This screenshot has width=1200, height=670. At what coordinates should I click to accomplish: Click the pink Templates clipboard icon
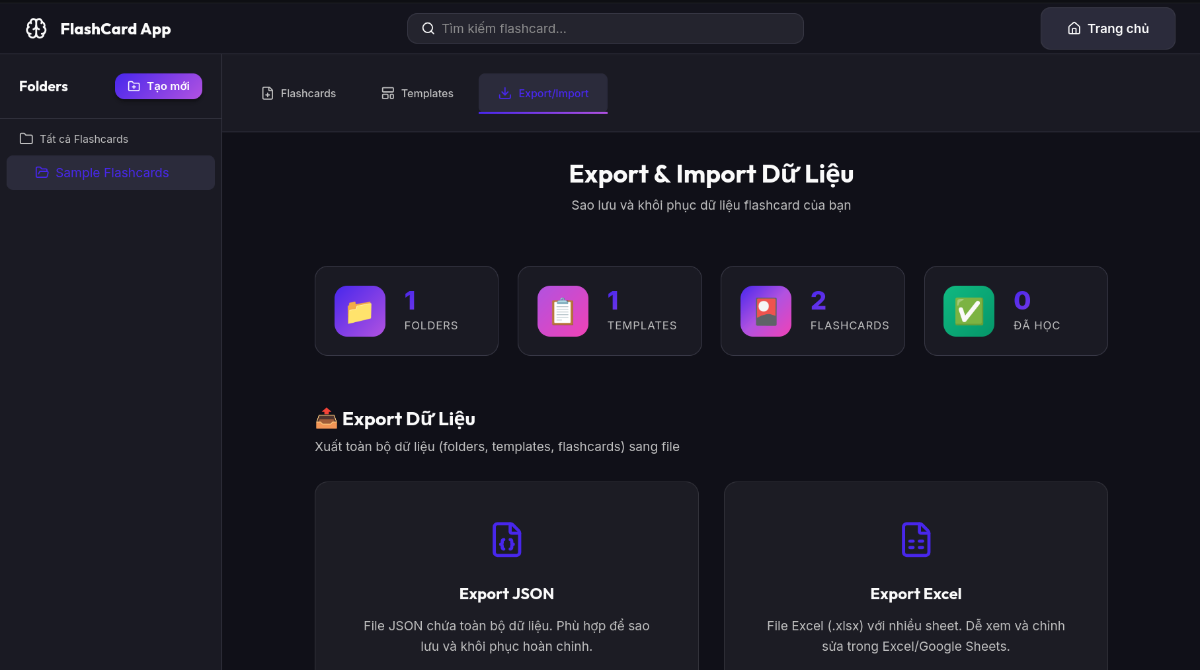coord(563,311)
